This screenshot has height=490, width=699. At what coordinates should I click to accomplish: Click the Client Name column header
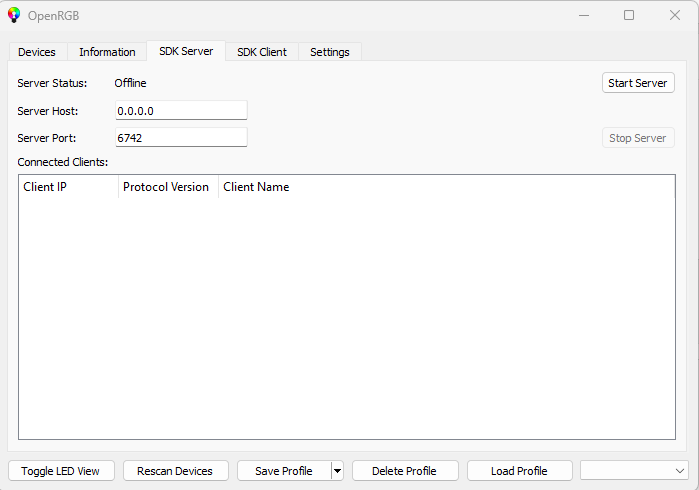[x=447, y=187]
